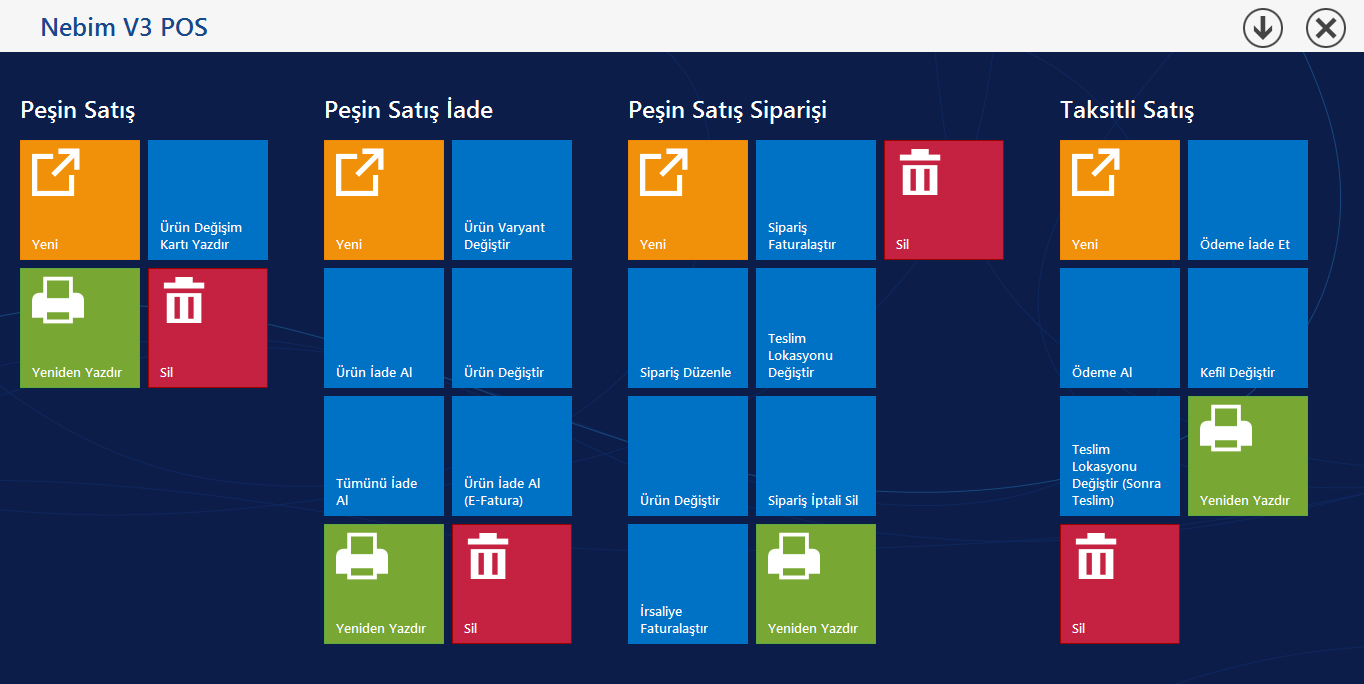Select Sipariş İptali Sil tile

point(816,456)
